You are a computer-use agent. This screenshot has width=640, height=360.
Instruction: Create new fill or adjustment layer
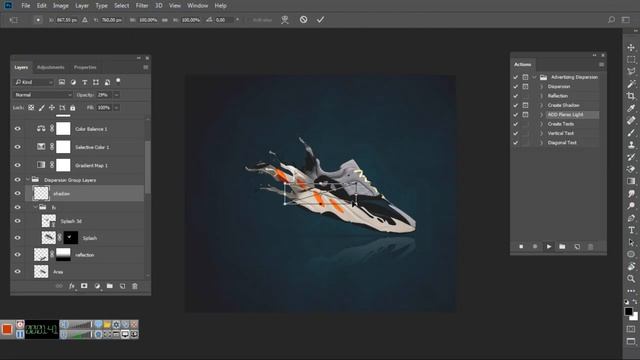[97, 286]
